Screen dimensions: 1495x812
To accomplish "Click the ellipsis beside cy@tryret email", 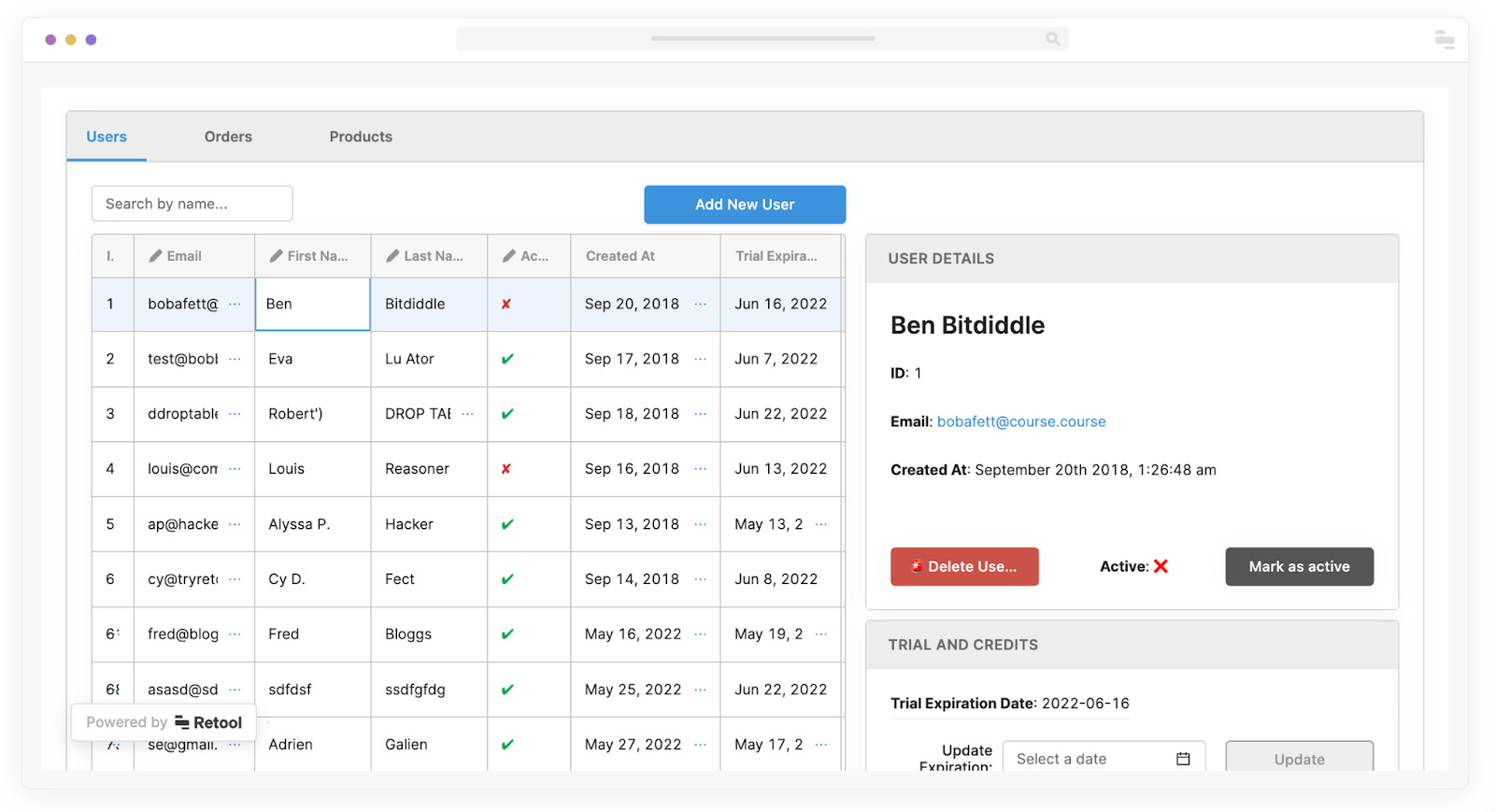I will click(x=235, y=579).
